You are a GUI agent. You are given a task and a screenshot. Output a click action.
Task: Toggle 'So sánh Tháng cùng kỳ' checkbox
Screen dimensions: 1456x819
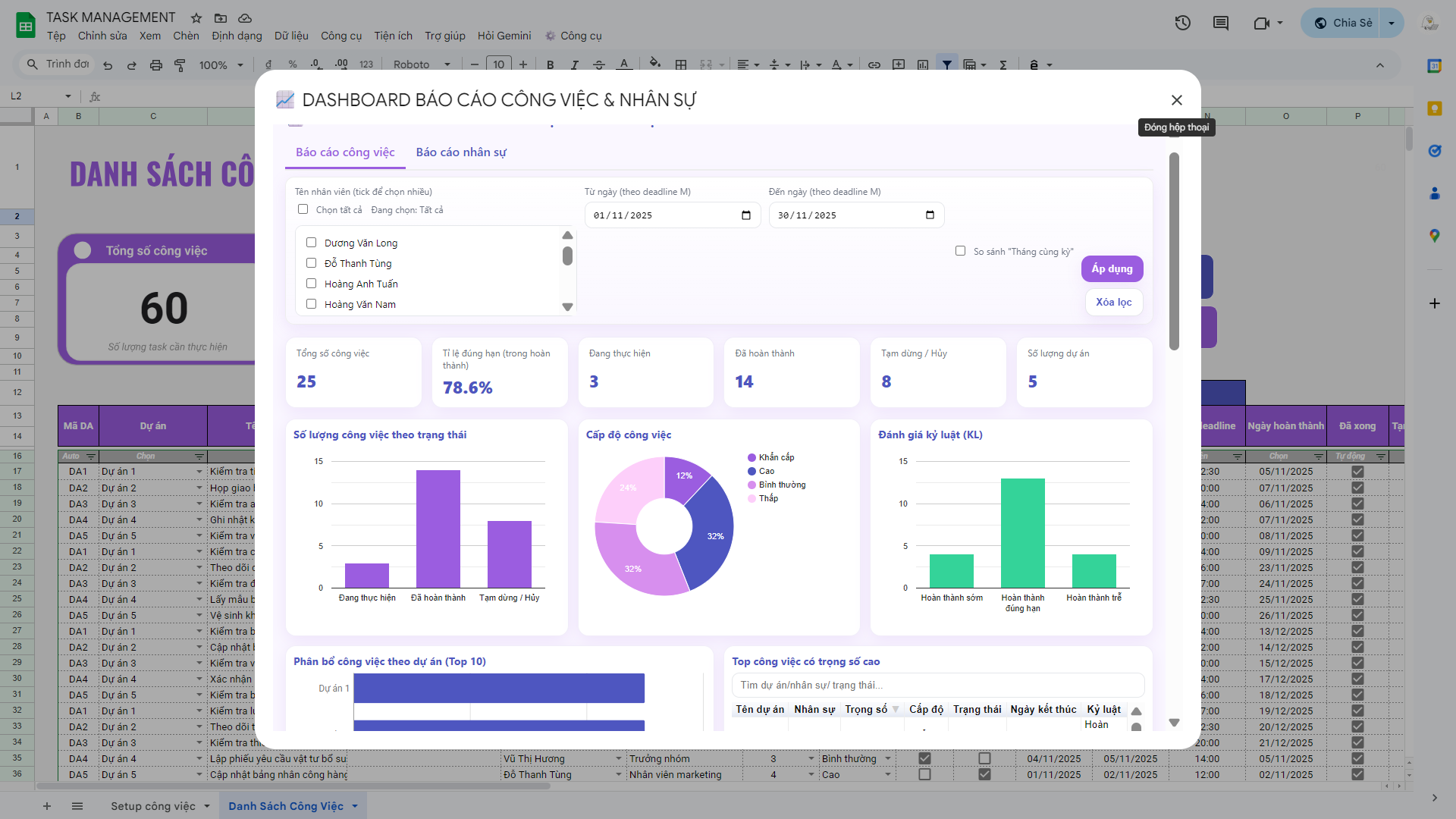960,251
